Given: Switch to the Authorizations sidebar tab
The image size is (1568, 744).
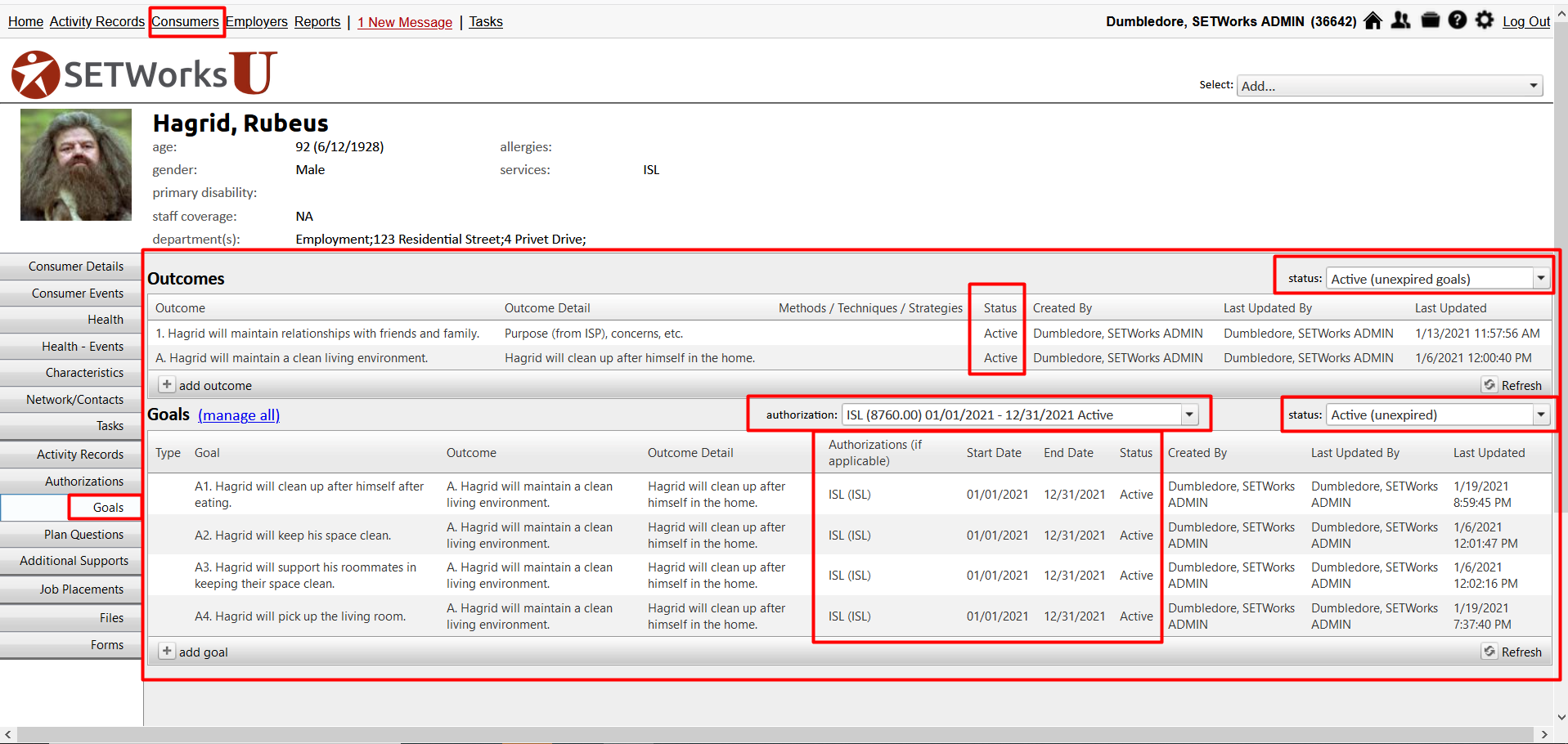Looking at the screenshot, I should [84, 482].
